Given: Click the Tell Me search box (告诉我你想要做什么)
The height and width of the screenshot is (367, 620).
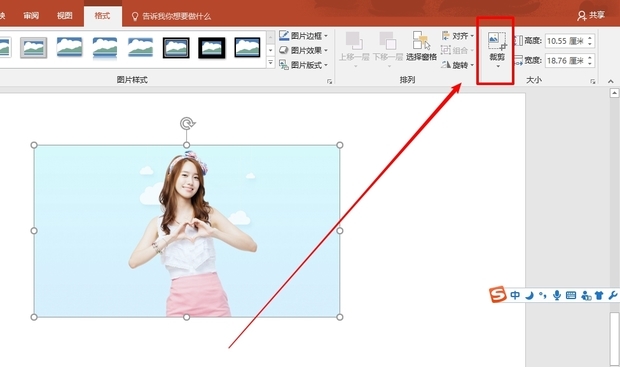Looking at the screenshot, I should pos(172,16).
